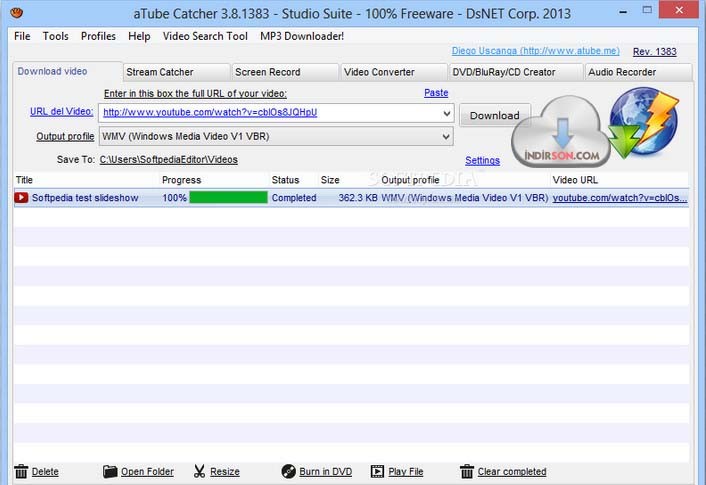Viewport: 706px width, 485px height.
Task: Switch to the Download video tab
Action: point(67,72)
